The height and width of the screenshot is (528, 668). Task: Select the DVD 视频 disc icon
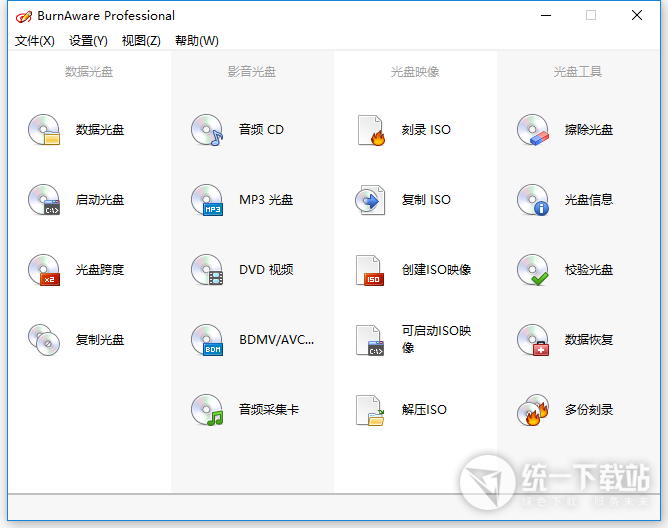coord(207,270)
